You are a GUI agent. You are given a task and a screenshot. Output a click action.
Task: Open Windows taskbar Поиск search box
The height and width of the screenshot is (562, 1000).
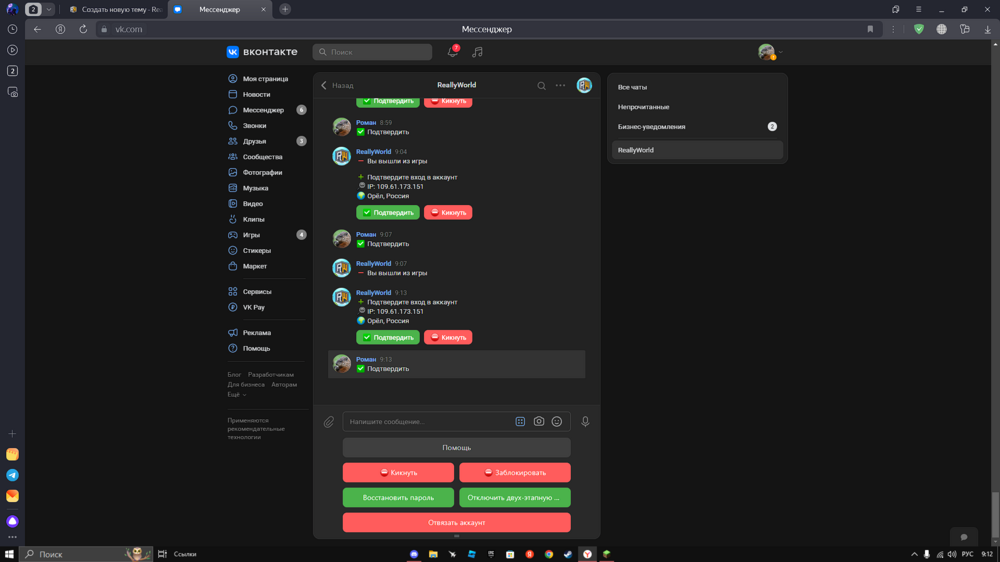point(86,554)
